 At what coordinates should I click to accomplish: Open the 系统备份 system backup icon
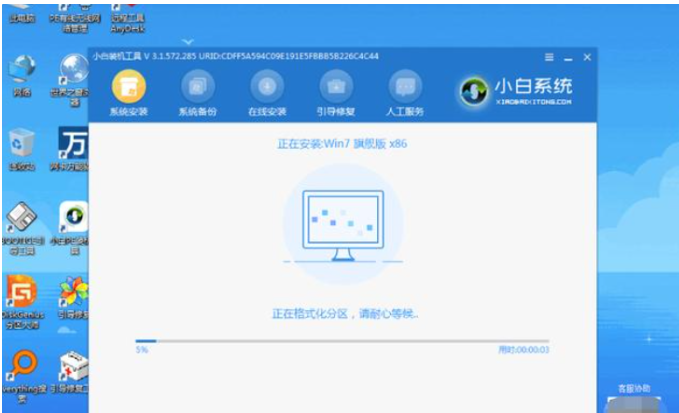pos(198,93)
